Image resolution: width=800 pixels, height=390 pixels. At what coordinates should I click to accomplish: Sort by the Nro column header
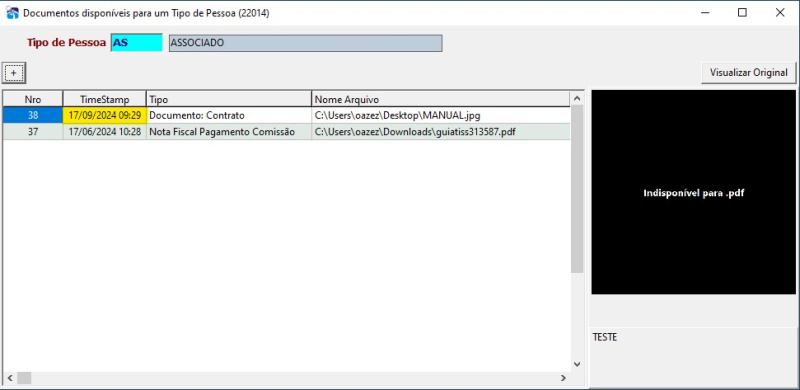(33, 99)
